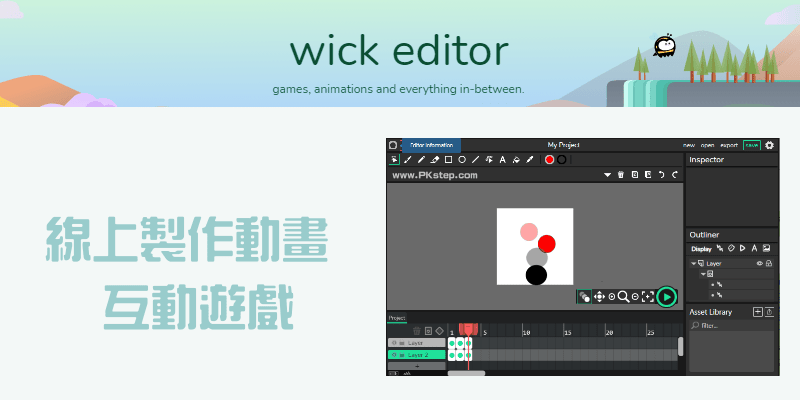This screenshot has width=800, height=400.
Task: Click the save button
Action: pos(752,145)
